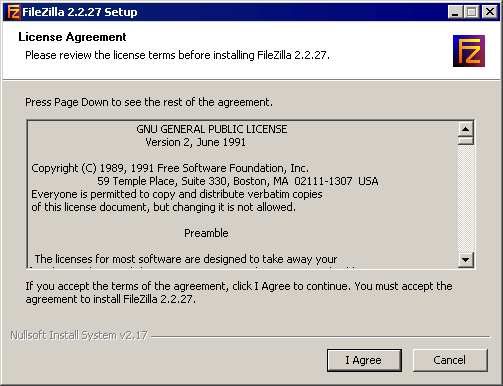Image resolution: width=503 pixels, height=386 pixels.
Task: Click the 59 Temple Place address line
Action: pos(238,181)
